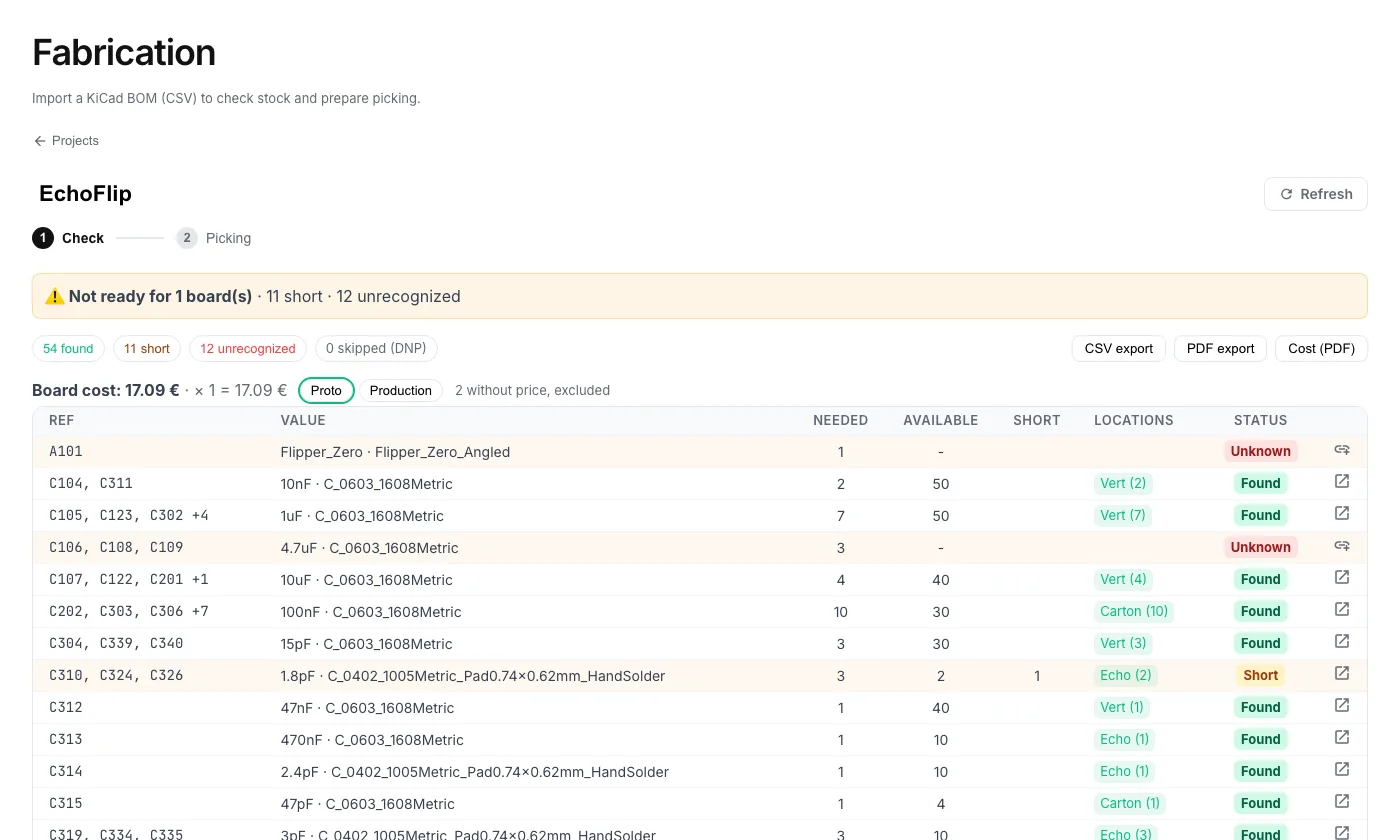Viewport: 1400px width, 840px height.
Task: Click the Unknown badge for C106 row
Action: 1260,547
